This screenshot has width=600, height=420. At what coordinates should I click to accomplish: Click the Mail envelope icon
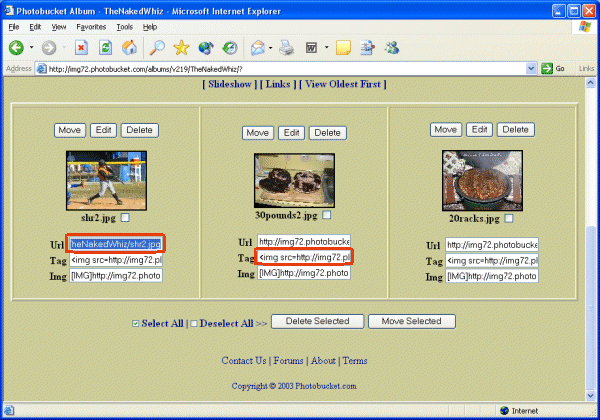[258, 48]
